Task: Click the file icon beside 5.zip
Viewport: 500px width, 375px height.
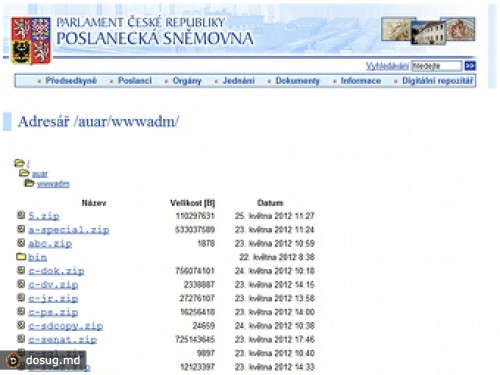Action: click(x=21, y=215)
